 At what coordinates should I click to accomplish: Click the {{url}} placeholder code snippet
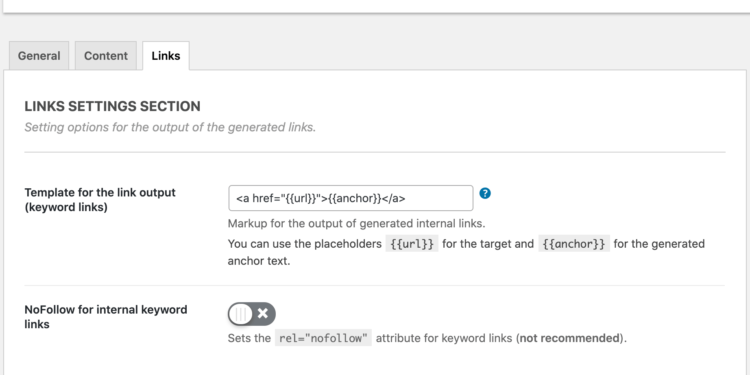pyautogui.click(x=412, y=244)
